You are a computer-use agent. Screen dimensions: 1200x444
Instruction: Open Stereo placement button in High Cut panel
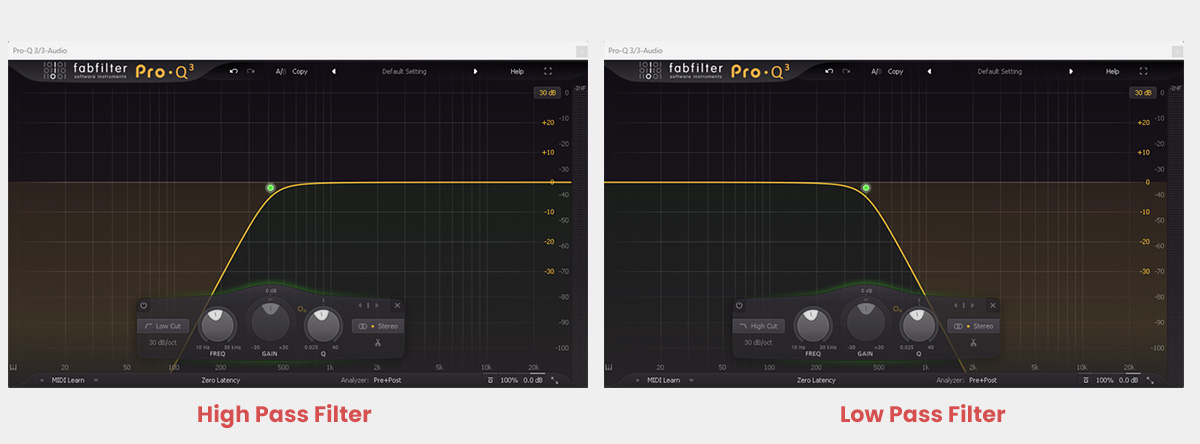pos(974,326)
